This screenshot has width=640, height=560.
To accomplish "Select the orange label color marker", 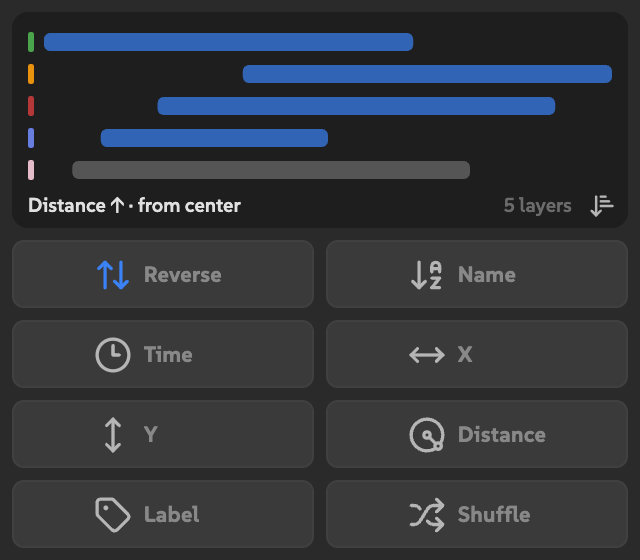I will click(x=31, y=74).
